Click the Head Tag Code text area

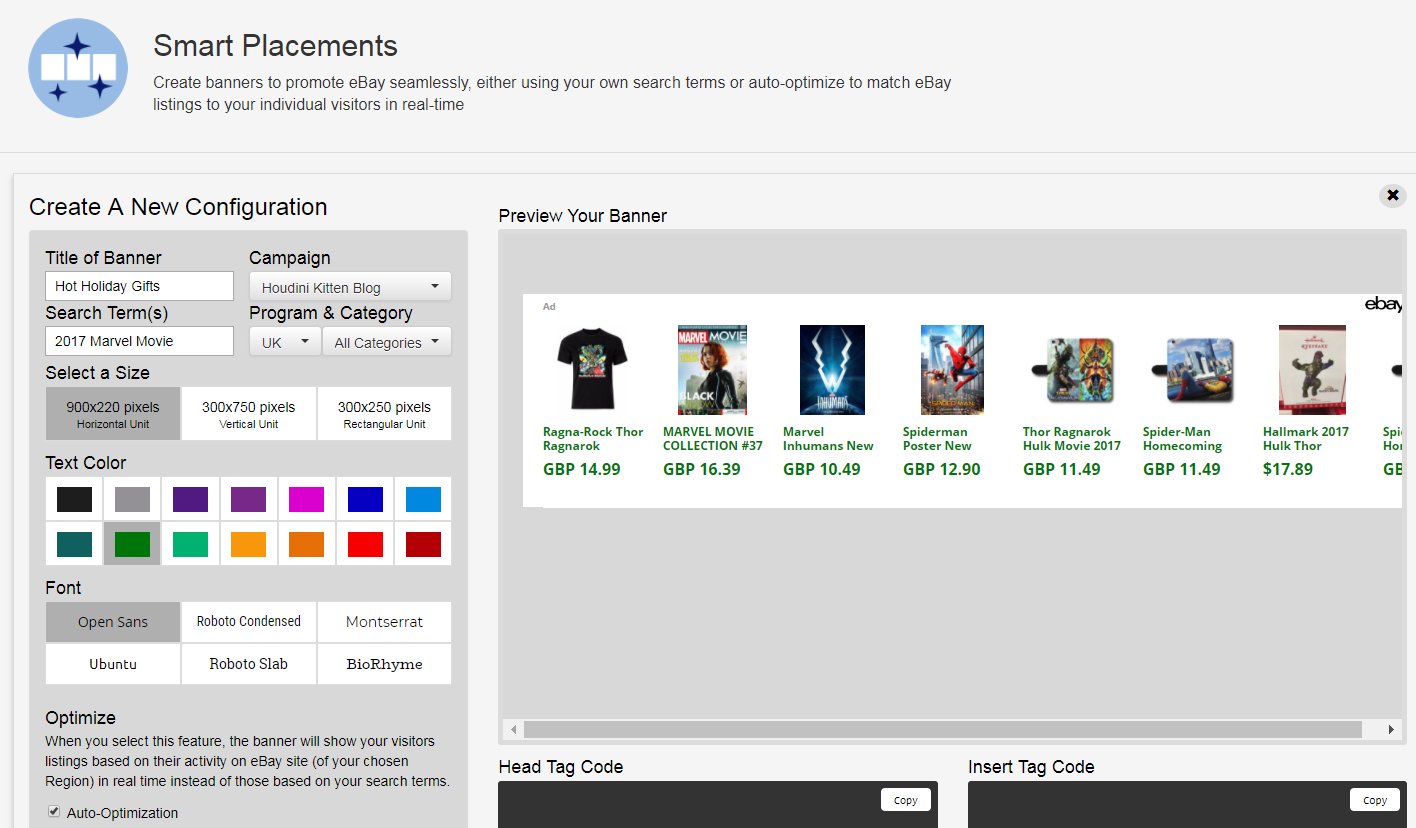(718, 805)
